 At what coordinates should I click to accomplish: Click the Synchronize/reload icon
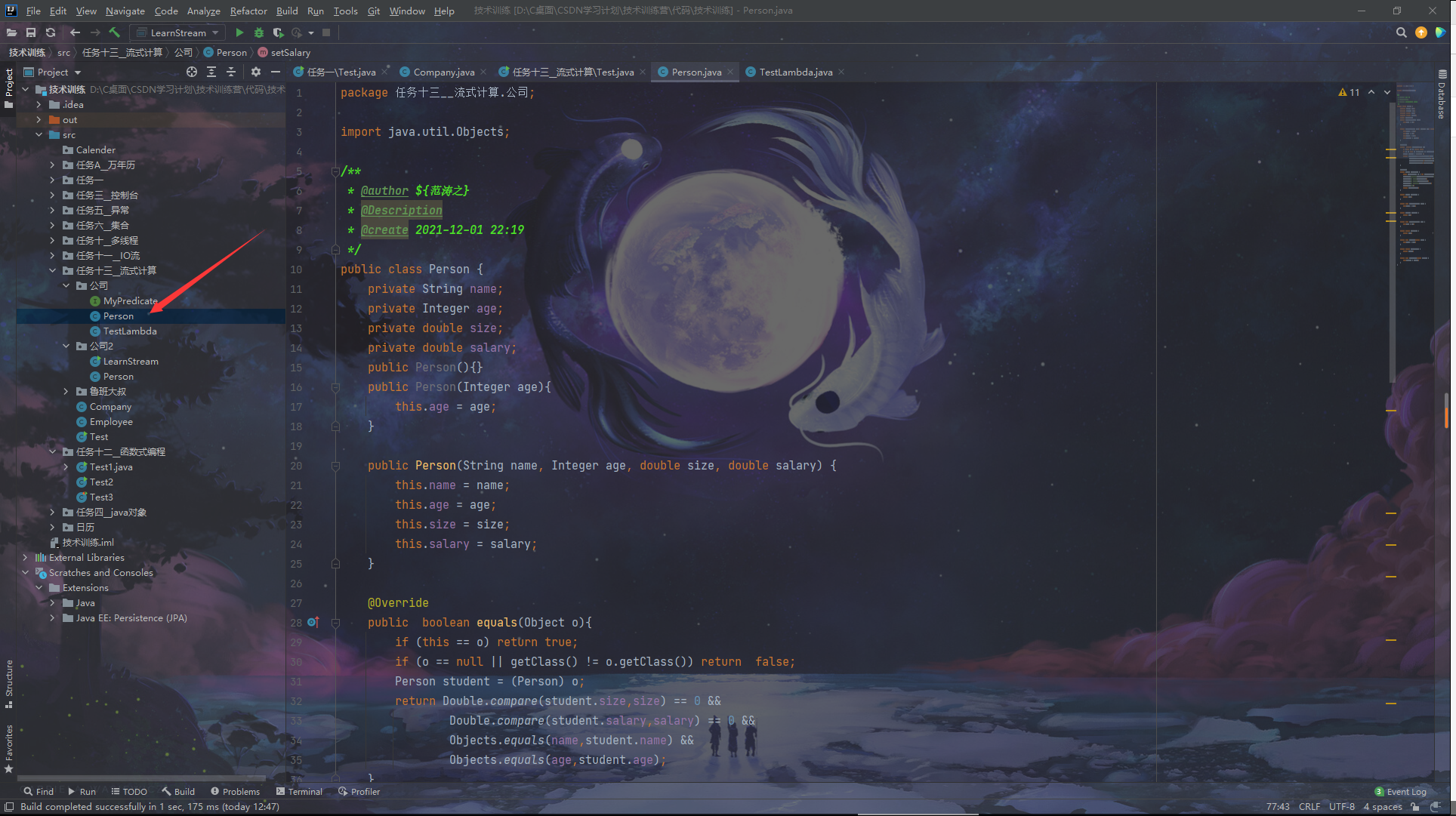[51, 32]
